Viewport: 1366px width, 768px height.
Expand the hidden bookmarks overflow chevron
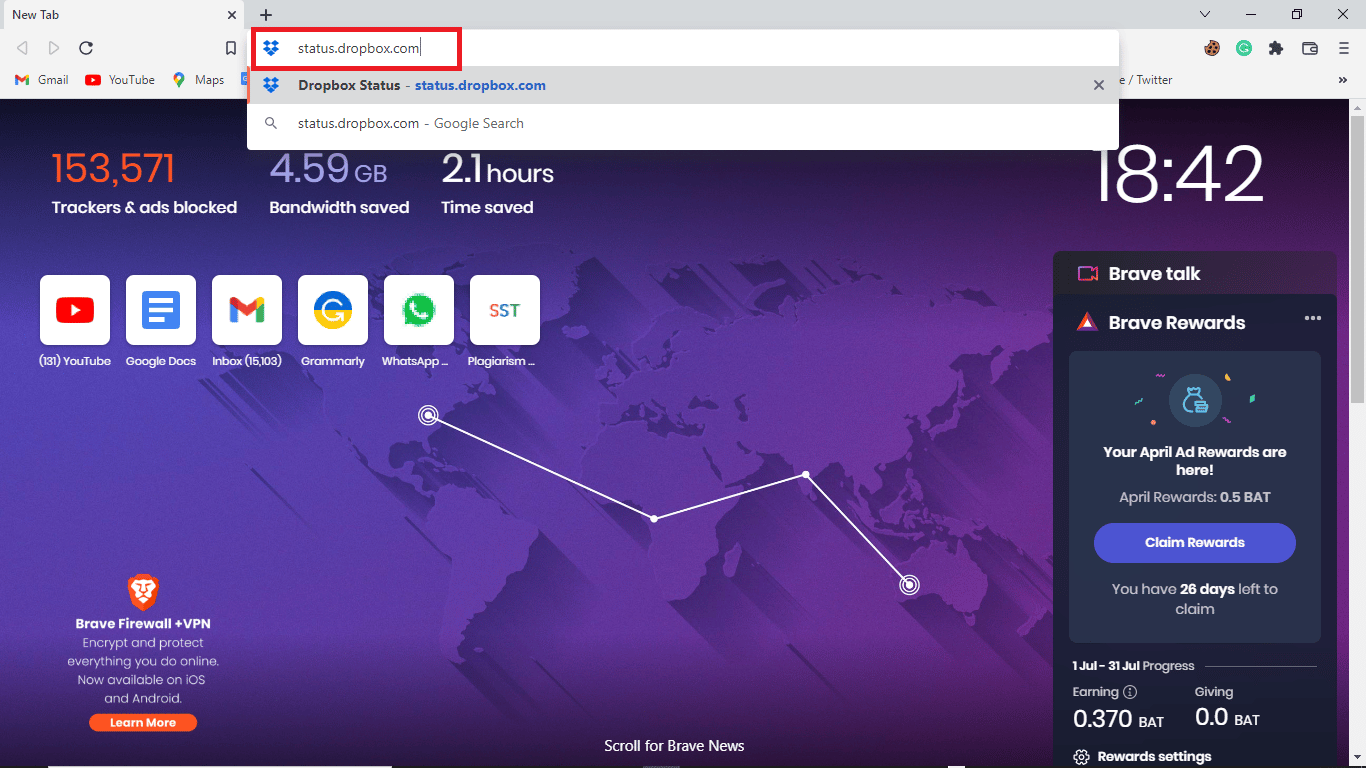(1343, 80)
